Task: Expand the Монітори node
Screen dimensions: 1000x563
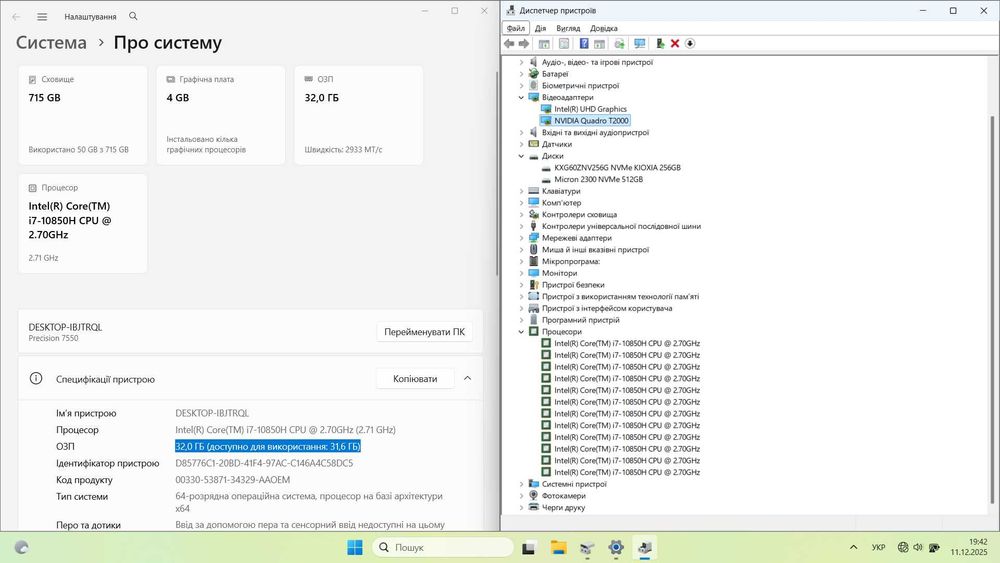Action: point(521,273)
